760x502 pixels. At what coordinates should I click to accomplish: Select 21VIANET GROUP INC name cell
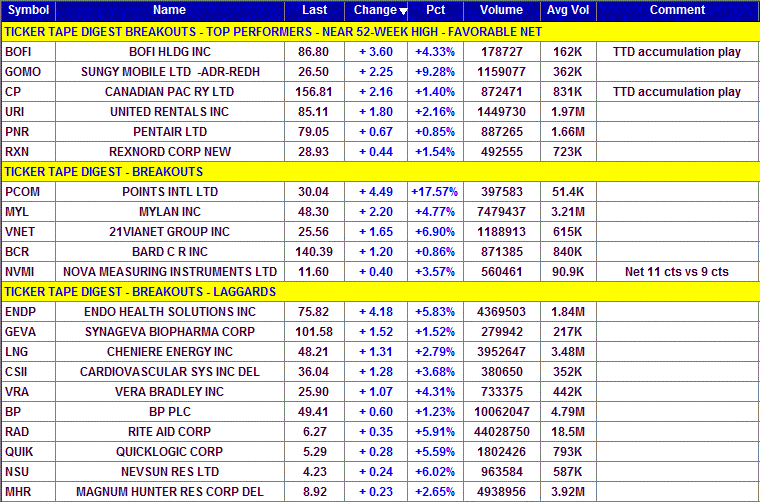pos(170,232)
